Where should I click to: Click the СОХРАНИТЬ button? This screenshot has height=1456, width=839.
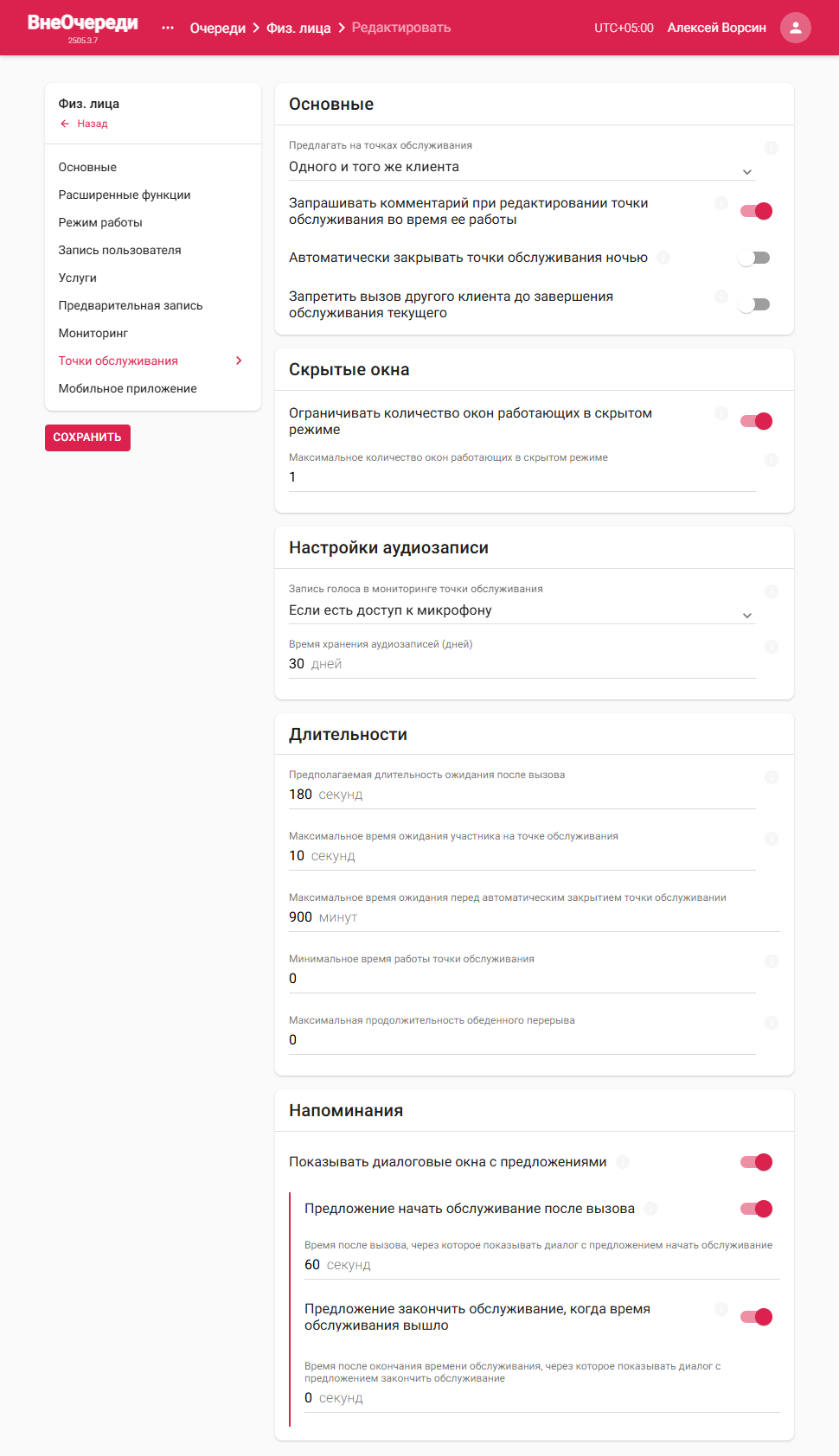[x=87, y=437]
